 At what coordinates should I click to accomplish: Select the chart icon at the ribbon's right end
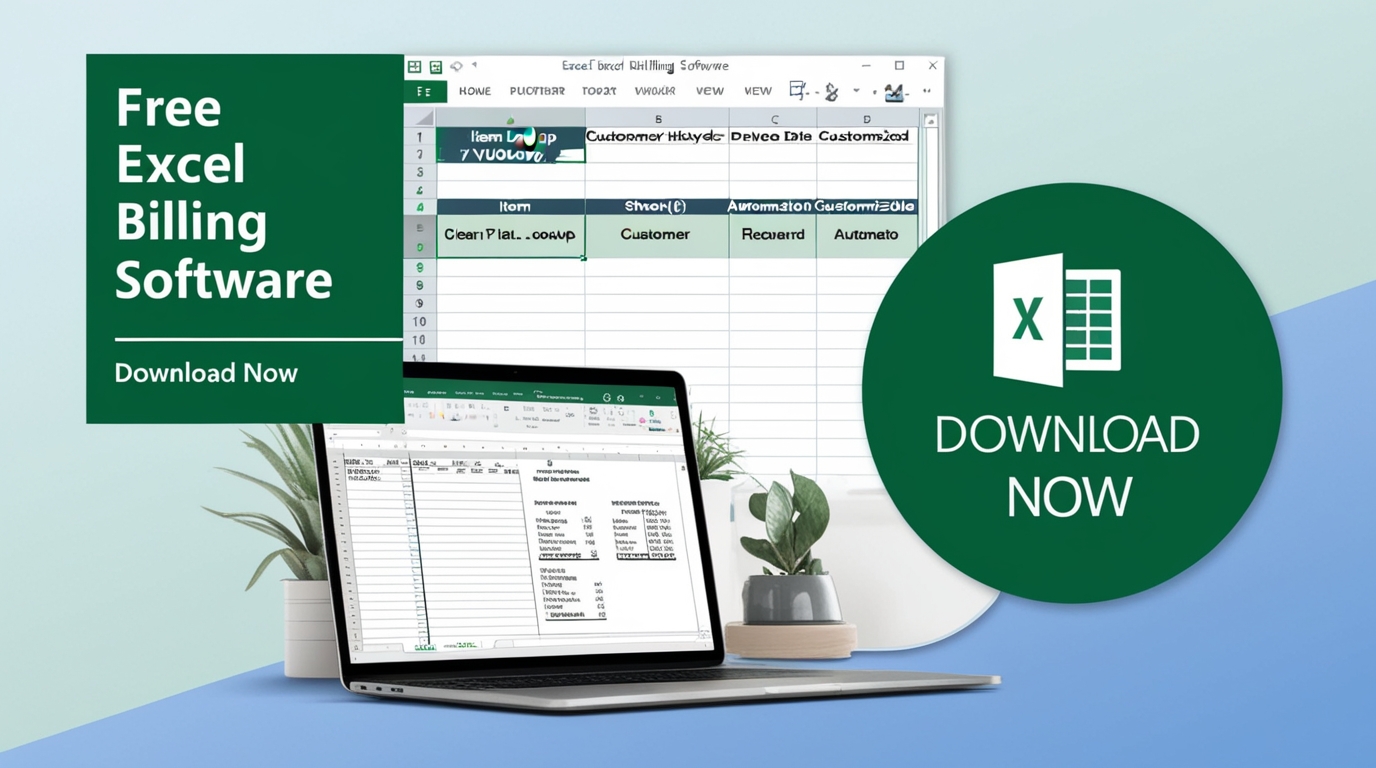(x=894, y=90)
